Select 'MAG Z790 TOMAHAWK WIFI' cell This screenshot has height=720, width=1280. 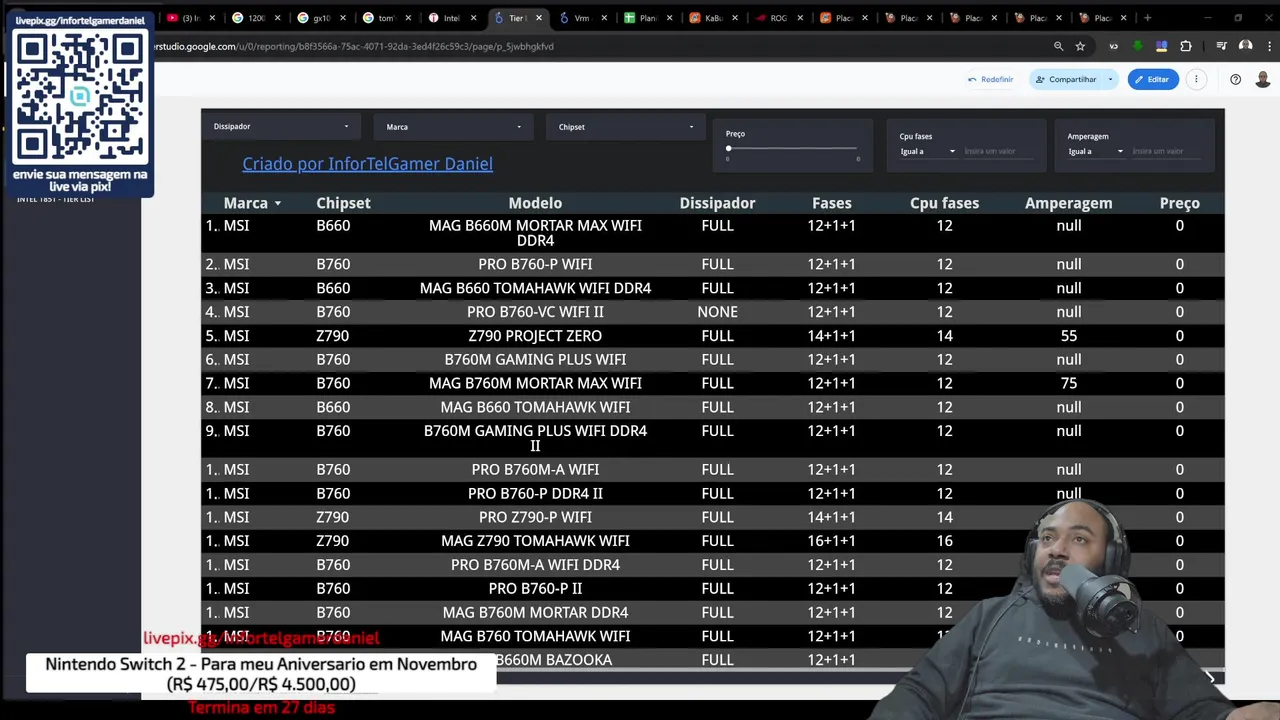point(535,541)
